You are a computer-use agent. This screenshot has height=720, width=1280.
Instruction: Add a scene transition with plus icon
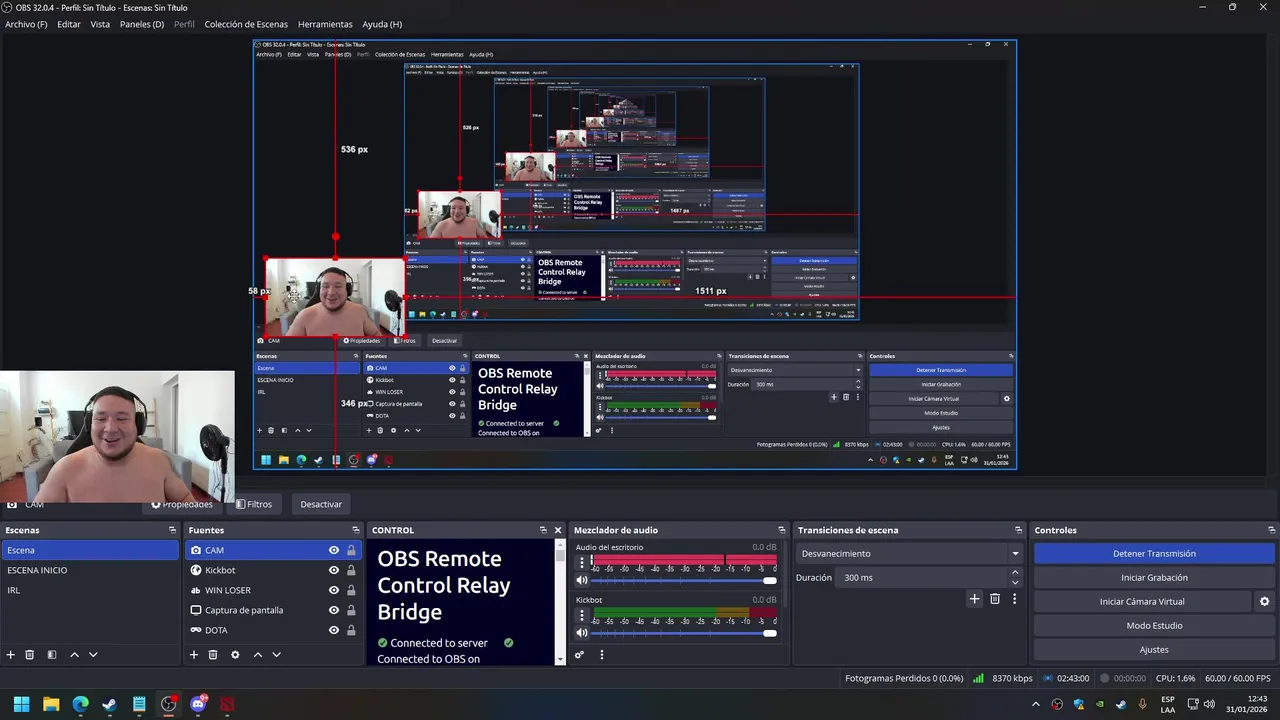point(975,599)
